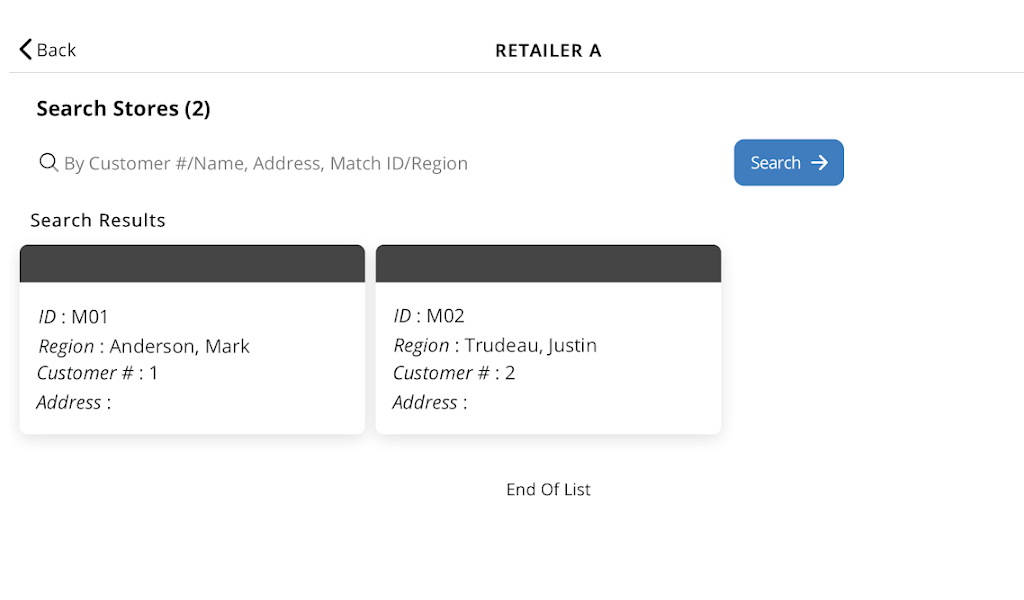
Task: Click the right arrow icon in Search button
Action: pos(820,163)
